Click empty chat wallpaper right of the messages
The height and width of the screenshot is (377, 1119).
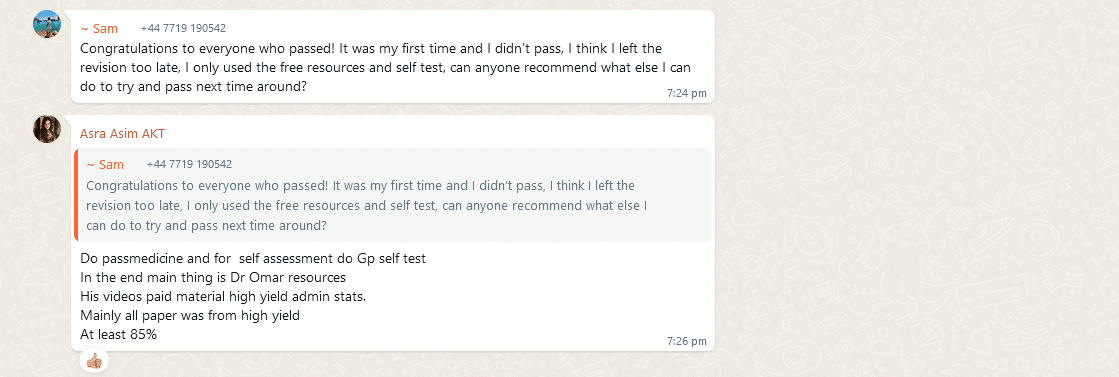tap(913, 193)
